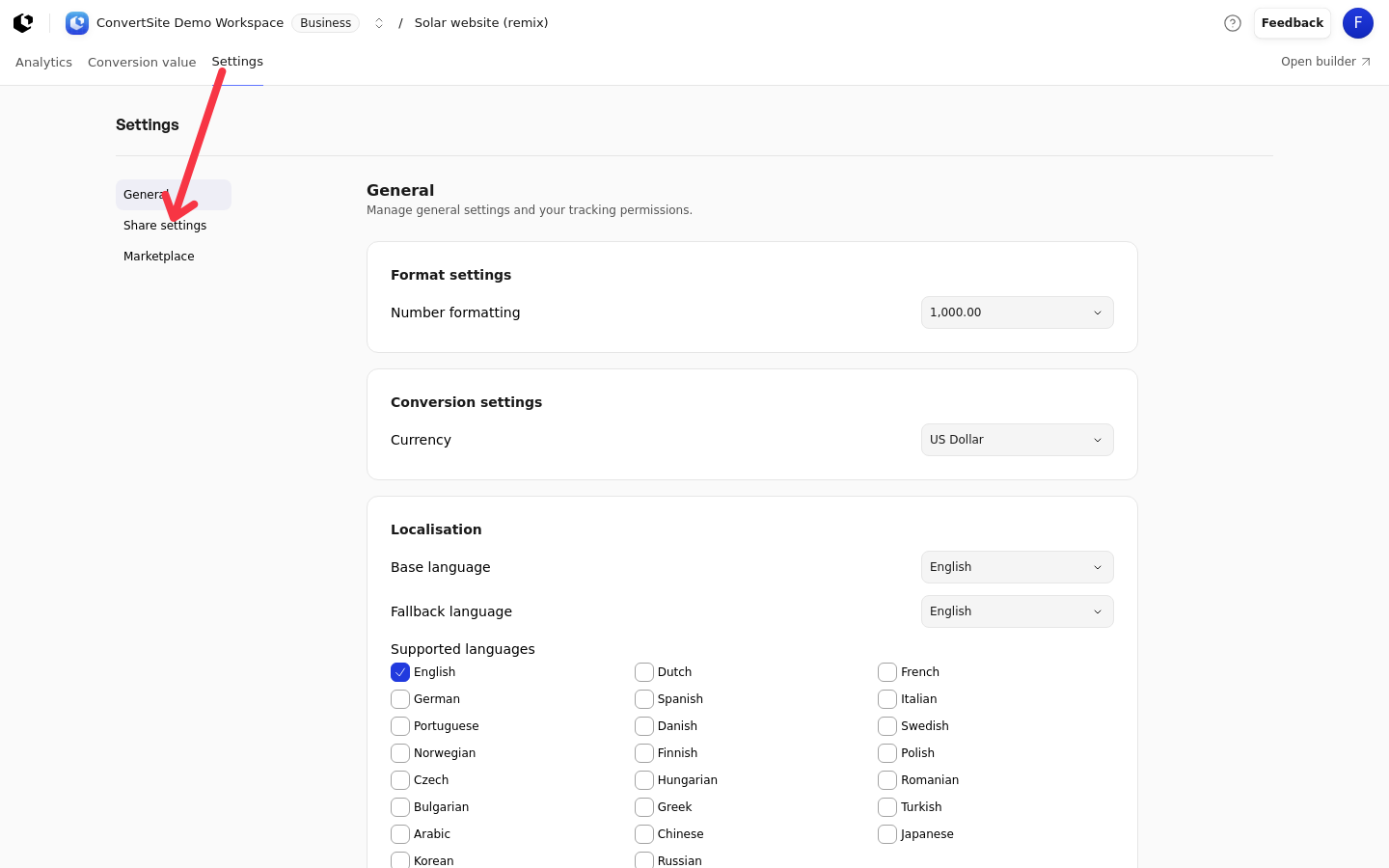Viewport: 1389px width, 868px height.
Task: Turn on the Chinese language checkbox
Action: 644,834
